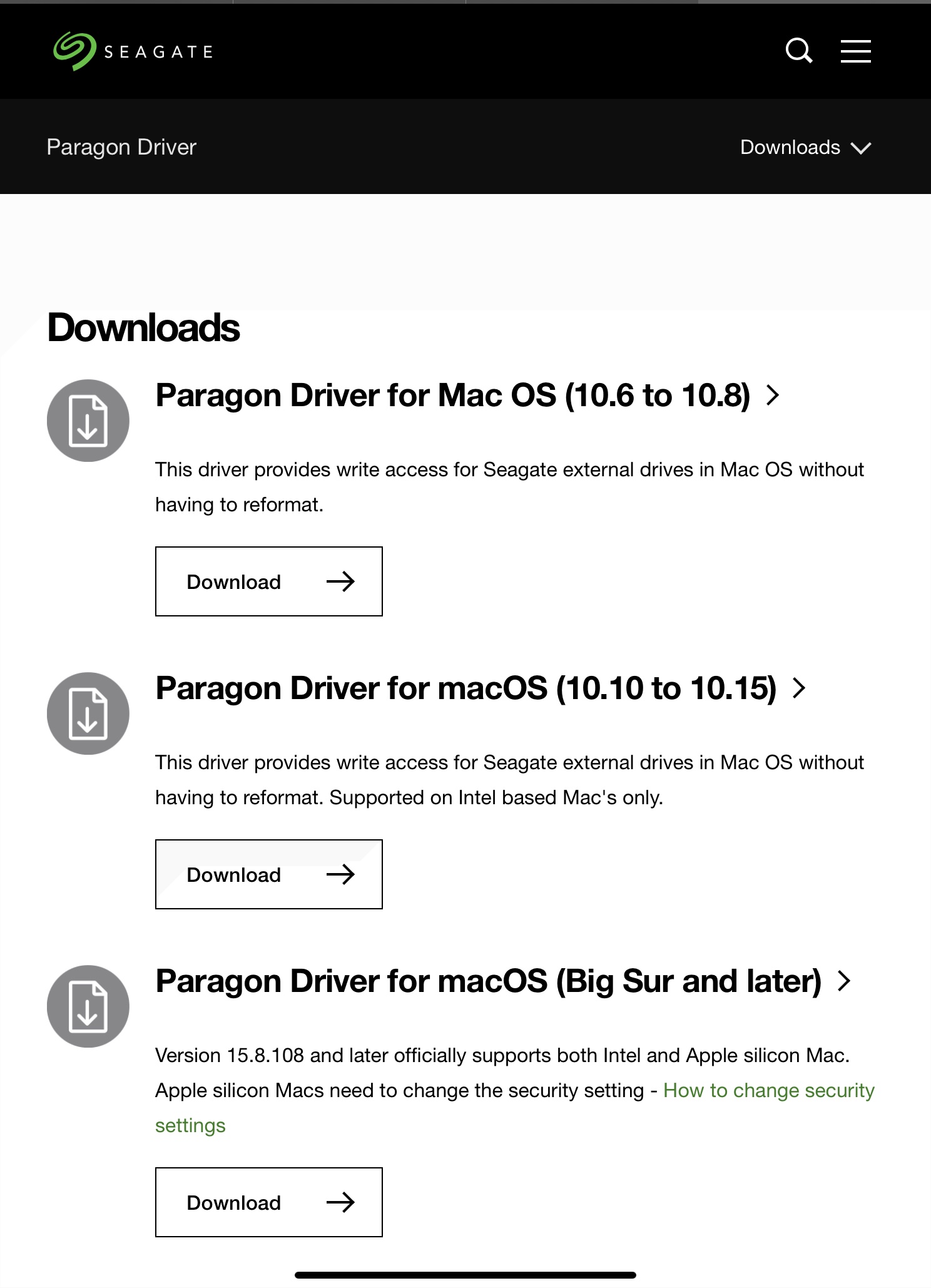This screenshot has height=1288, width=931.
Task: Open Paragon Driver for macOS (10.10 to 10.15) heading
Action: click(x=466, y=688)
